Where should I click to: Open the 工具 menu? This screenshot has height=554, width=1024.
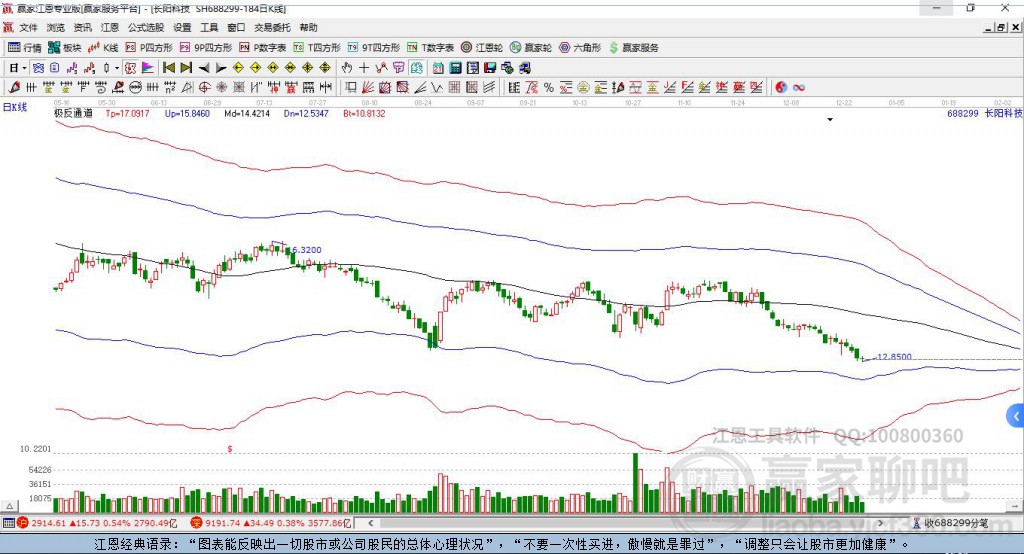point(209,27)
